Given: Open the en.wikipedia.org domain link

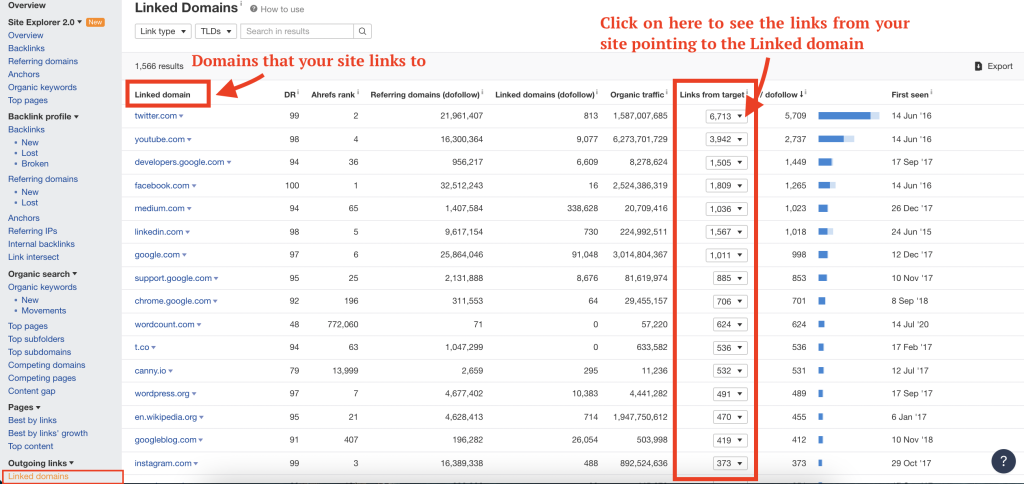Looking at the screenshot, I should coord(166,417).
